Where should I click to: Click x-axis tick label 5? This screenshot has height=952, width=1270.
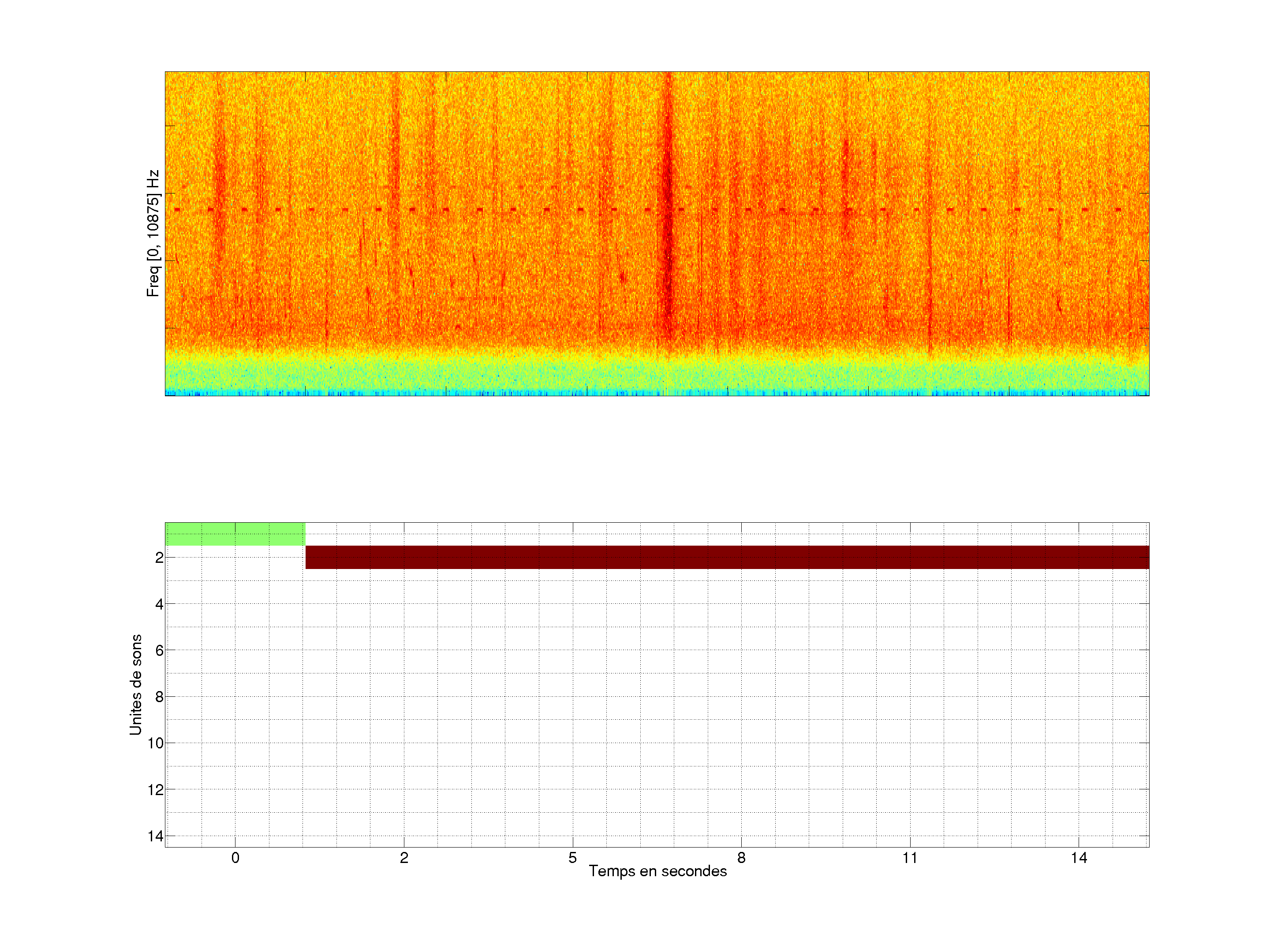(x=572, y=858)
